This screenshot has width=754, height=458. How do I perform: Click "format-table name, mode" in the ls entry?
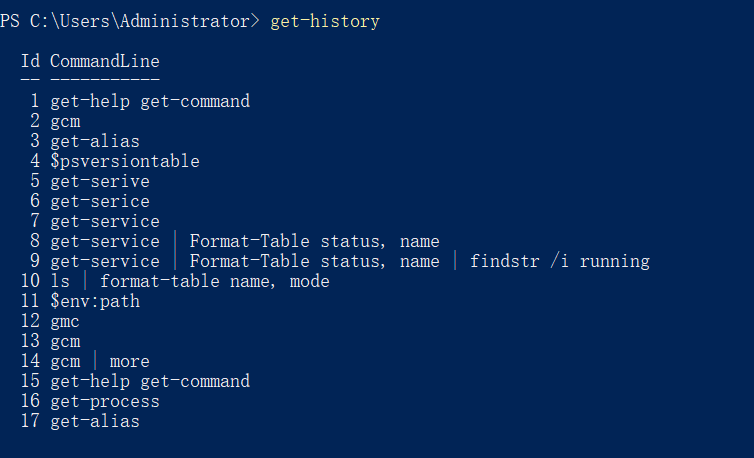[215, 281]
